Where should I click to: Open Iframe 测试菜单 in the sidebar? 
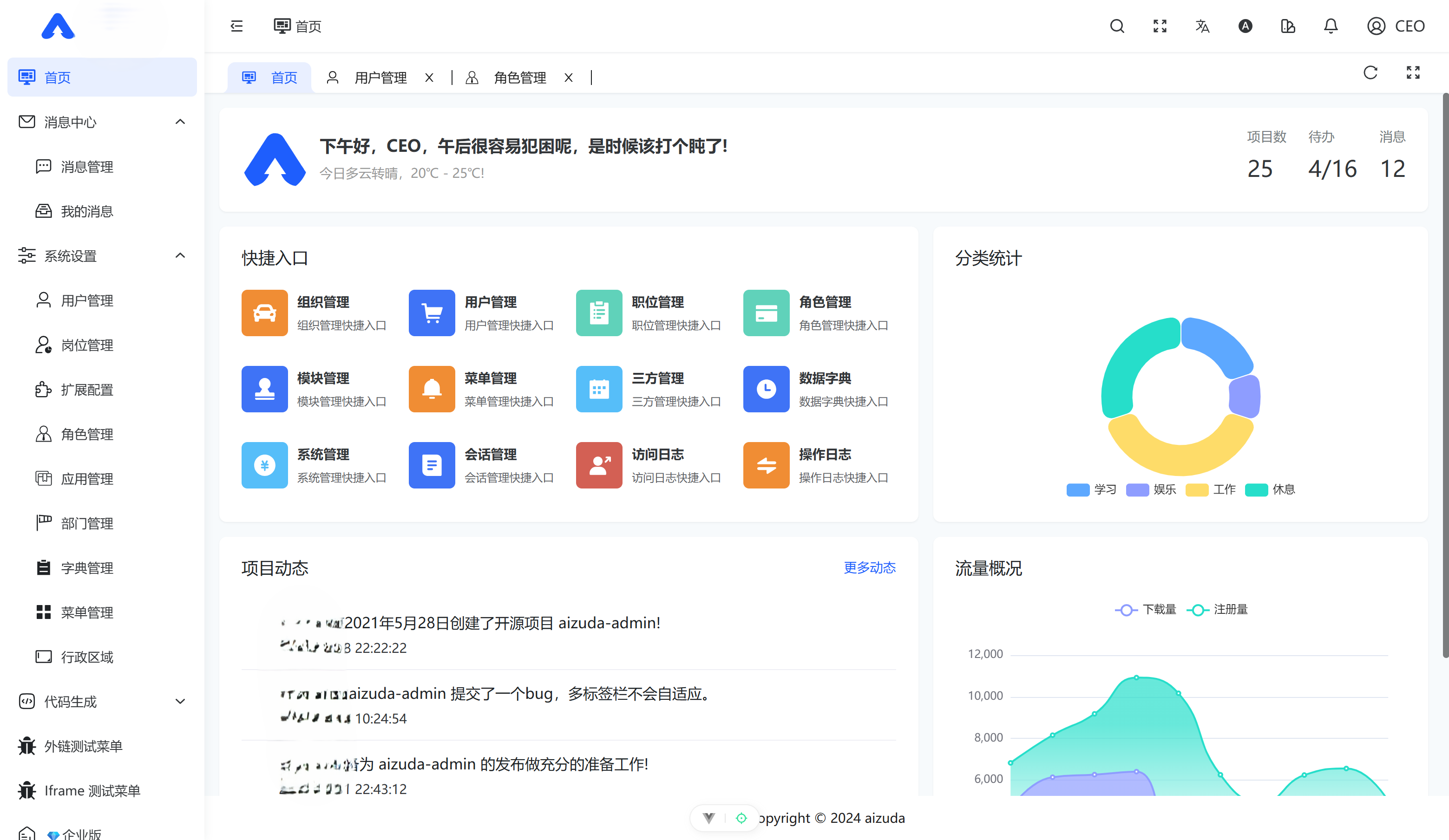point(102,790)
